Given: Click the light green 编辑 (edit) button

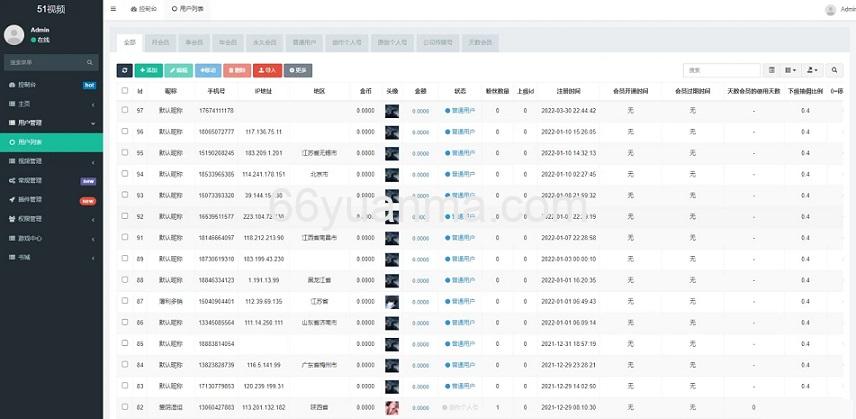Looking at the screenshot, I should coord(179,70).
